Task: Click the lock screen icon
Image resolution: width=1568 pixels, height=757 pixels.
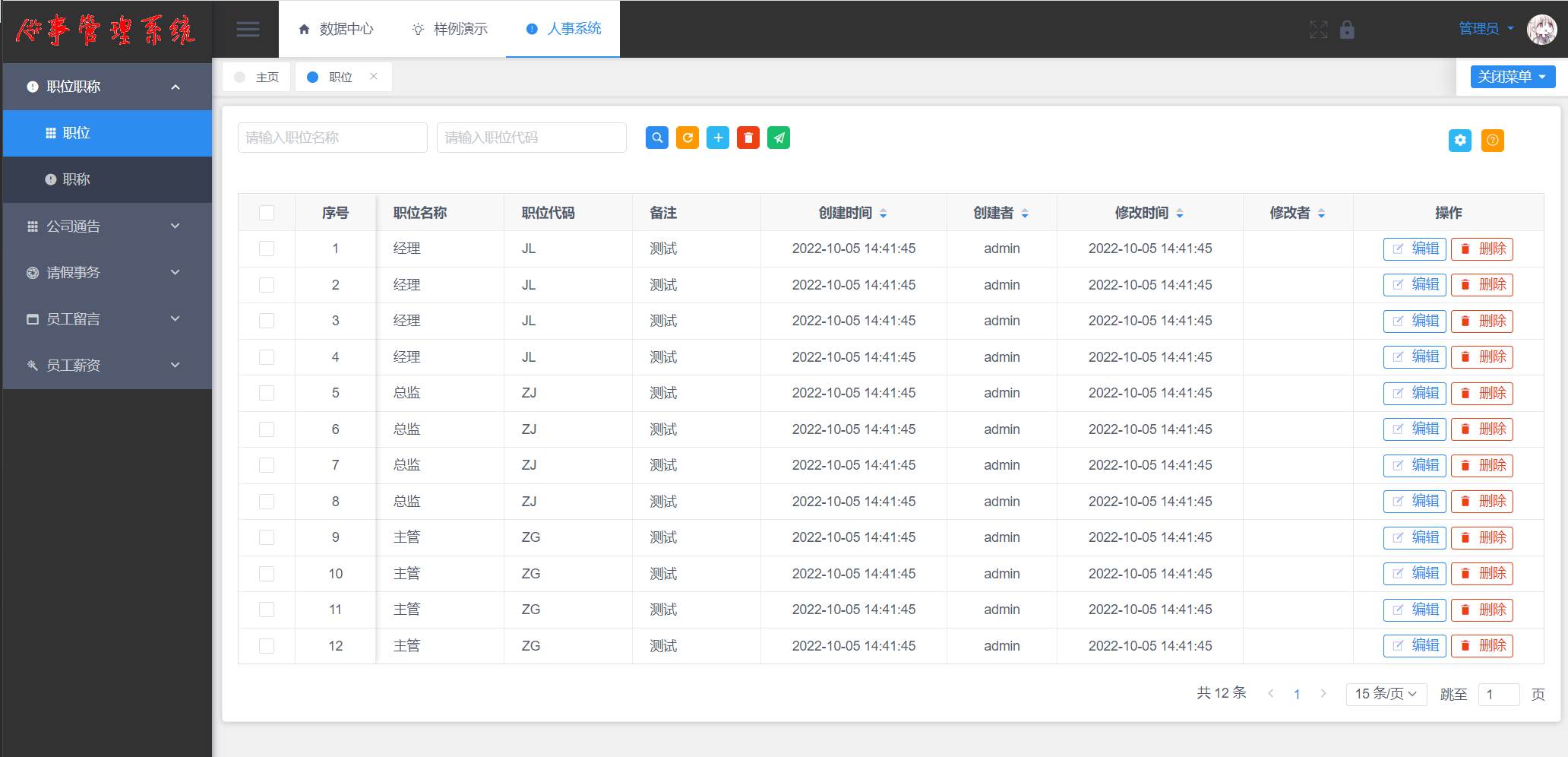Action: 1347,30
